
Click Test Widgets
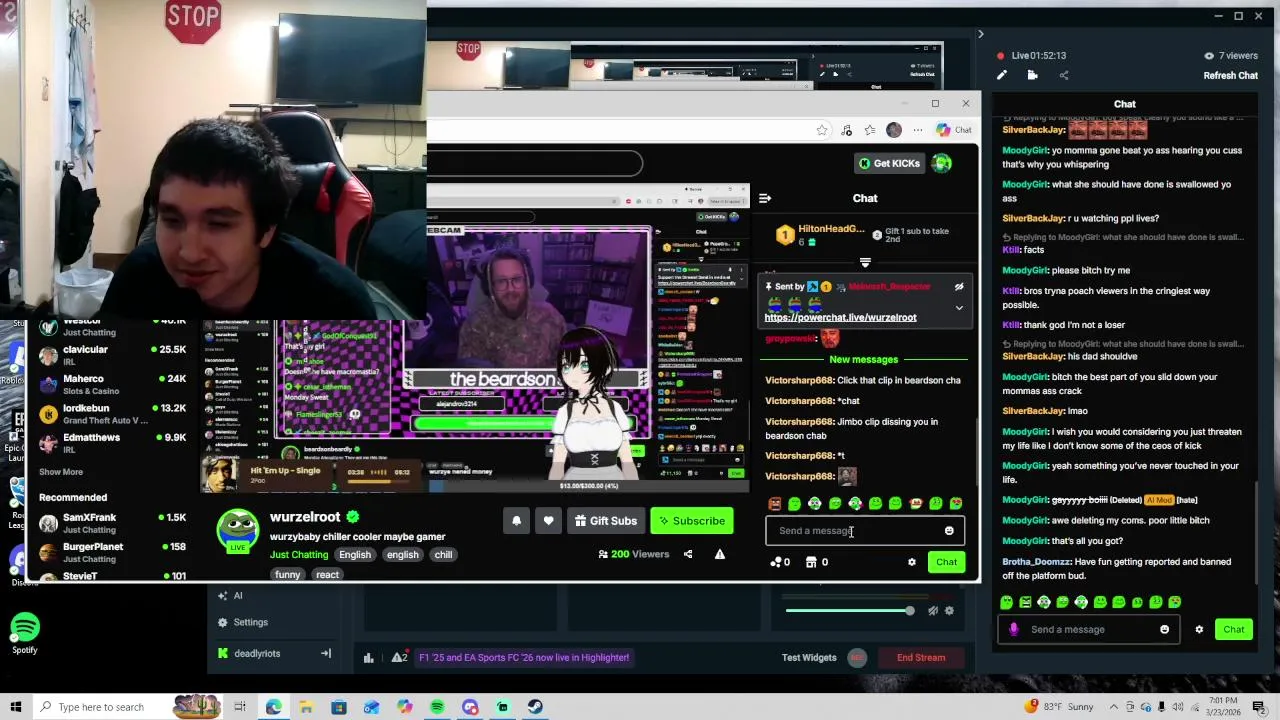(x=809, y=658)
